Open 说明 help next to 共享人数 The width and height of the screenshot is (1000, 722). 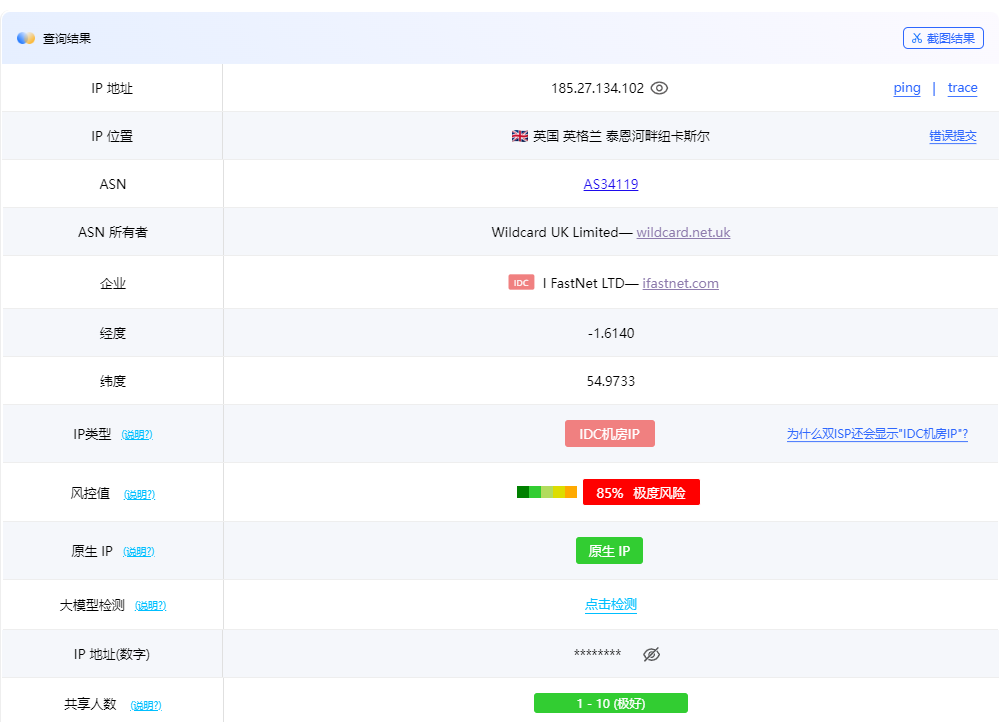pyautogui.click(x=145, y=705)
